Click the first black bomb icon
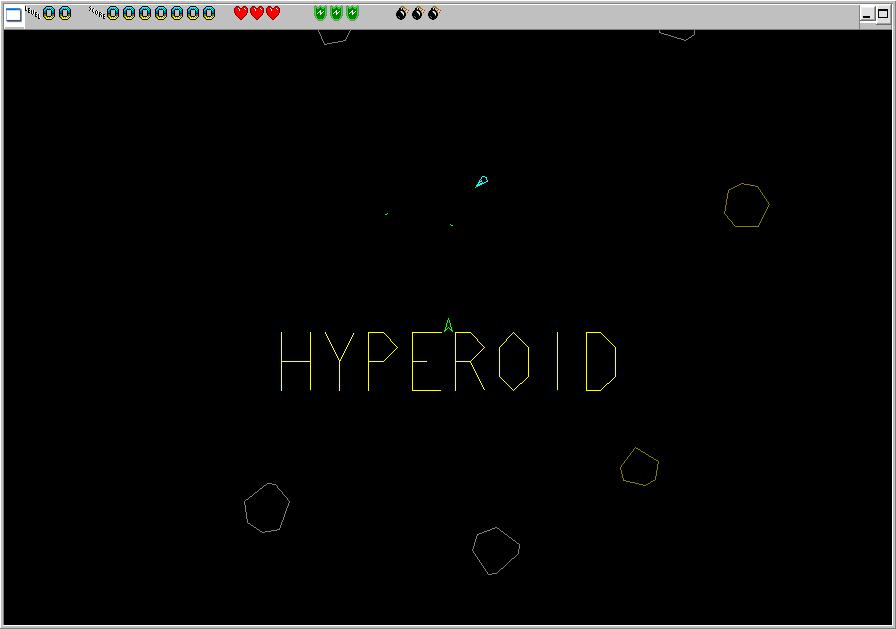The height and width of the screenshot is (629, 896). pos(401,13)
